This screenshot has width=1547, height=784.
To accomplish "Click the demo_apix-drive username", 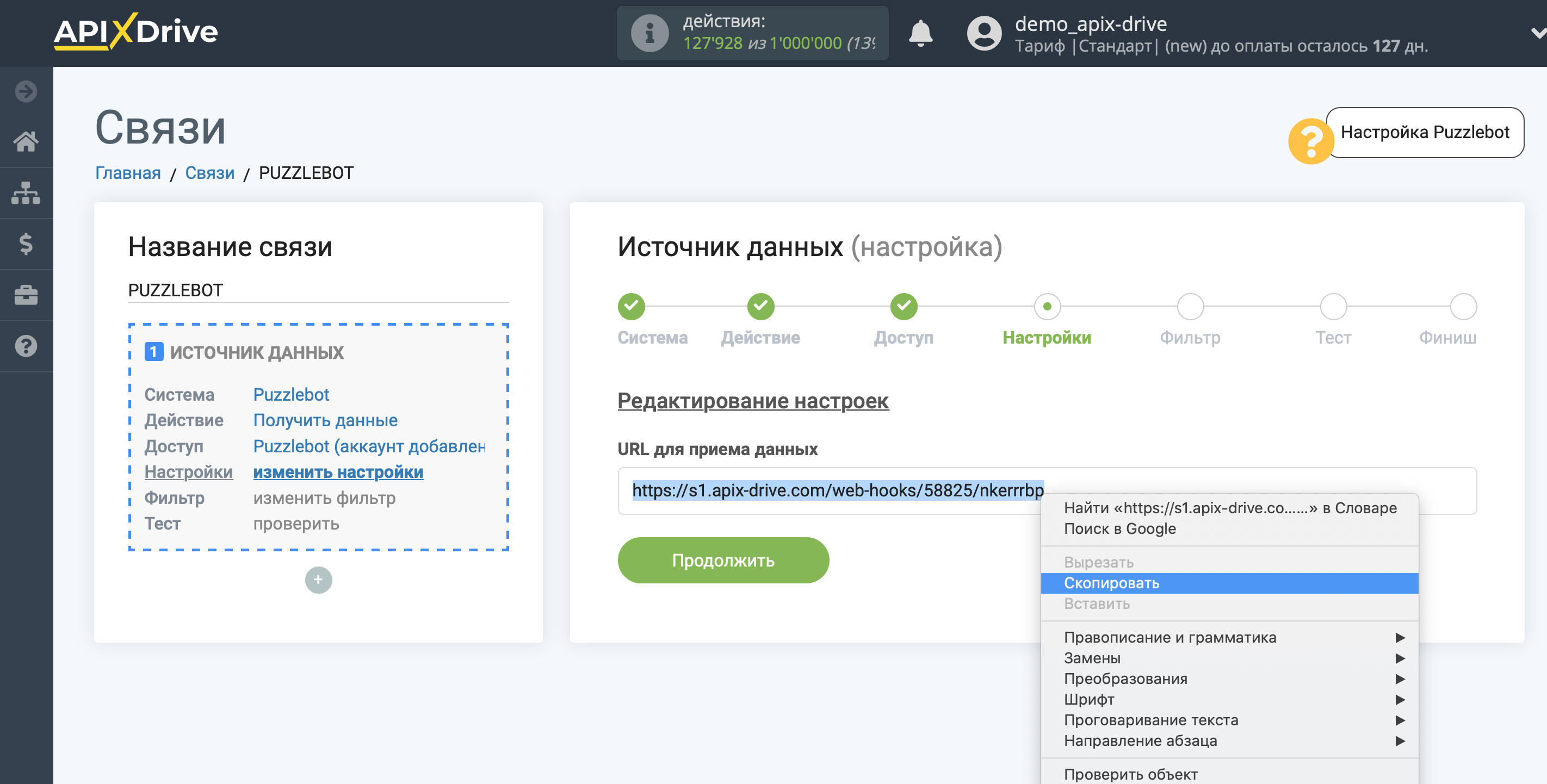I will coord(1091,24).
